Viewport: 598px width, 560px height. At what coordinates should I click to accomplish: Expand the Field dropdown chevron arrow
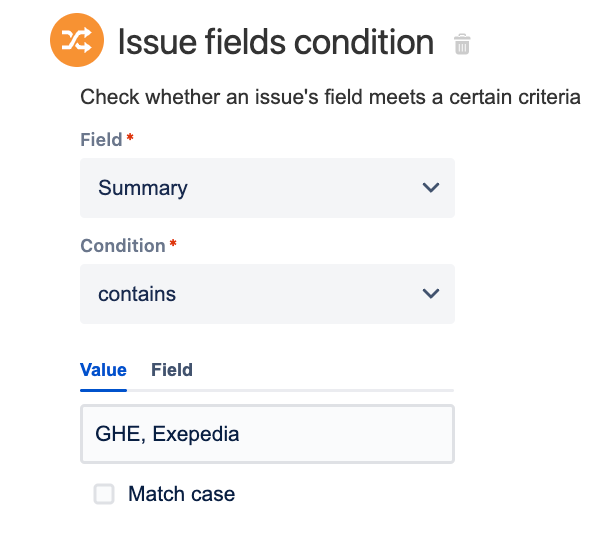click(431, 188)
